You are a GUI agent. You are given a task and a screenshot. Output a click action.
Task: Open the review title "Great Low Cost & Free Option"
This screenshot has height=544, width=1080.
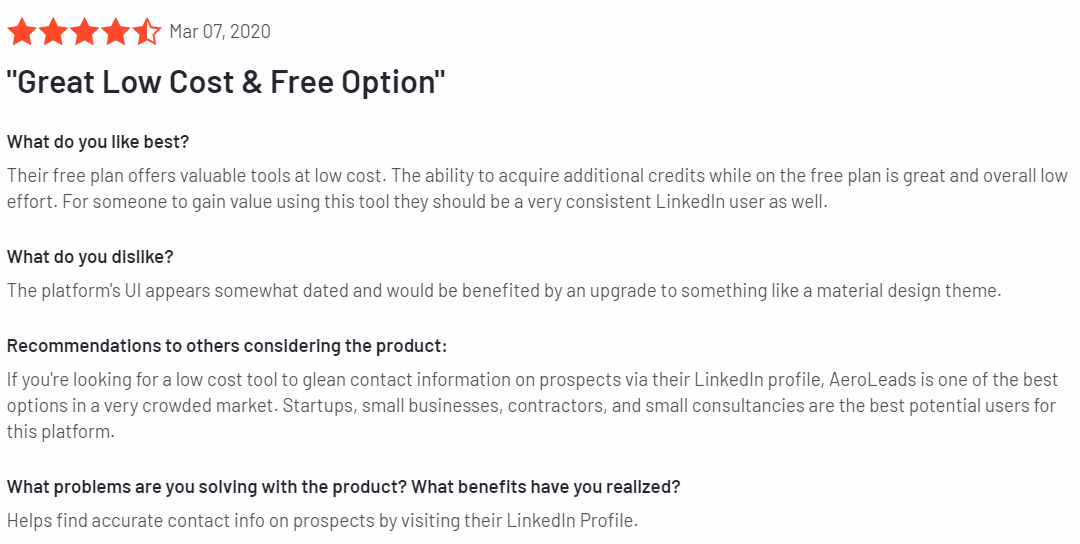tap(226, 82)
